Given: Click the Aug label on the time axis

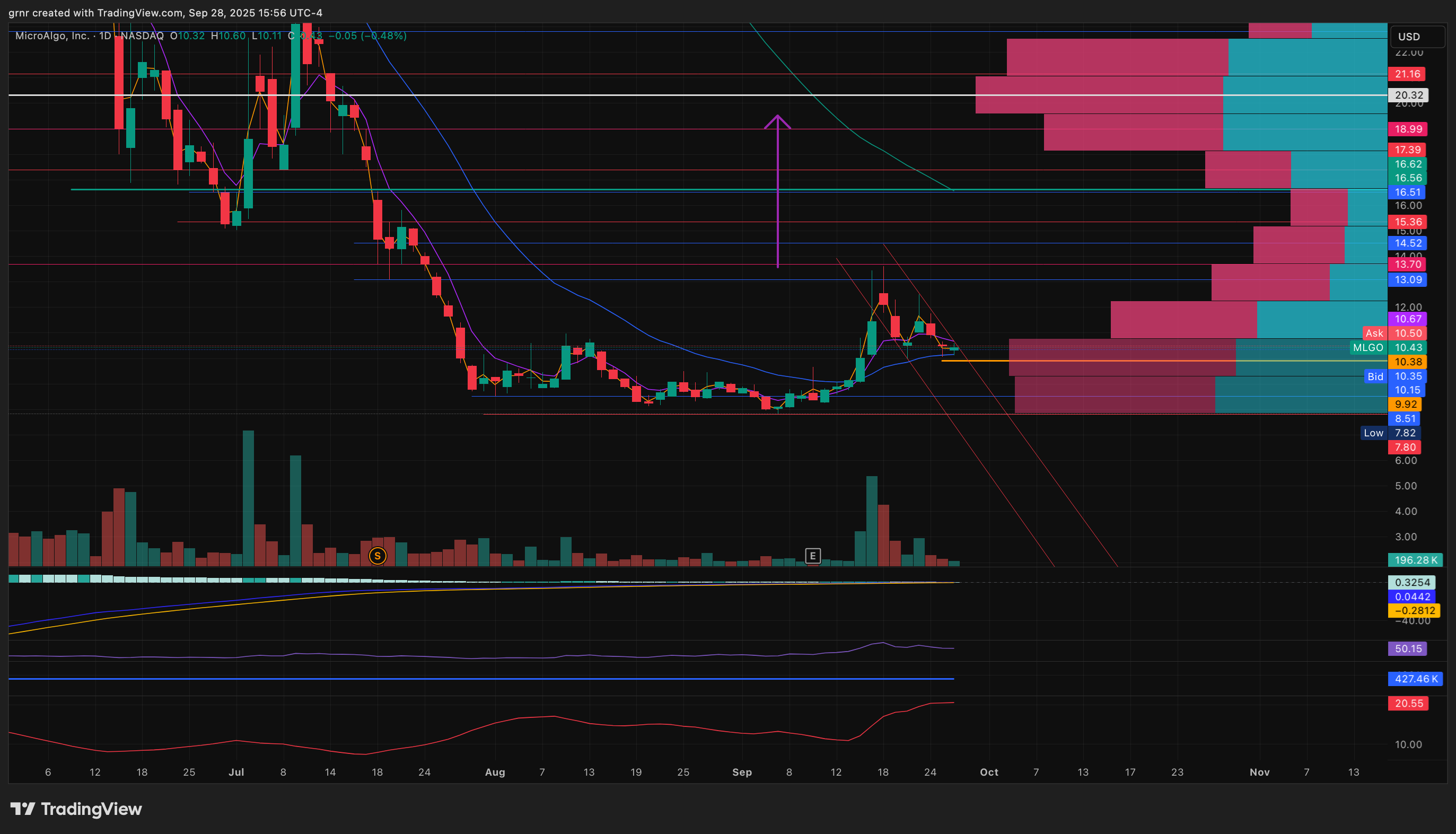Looking at the screenshot, I should click(x=495, y=772).
